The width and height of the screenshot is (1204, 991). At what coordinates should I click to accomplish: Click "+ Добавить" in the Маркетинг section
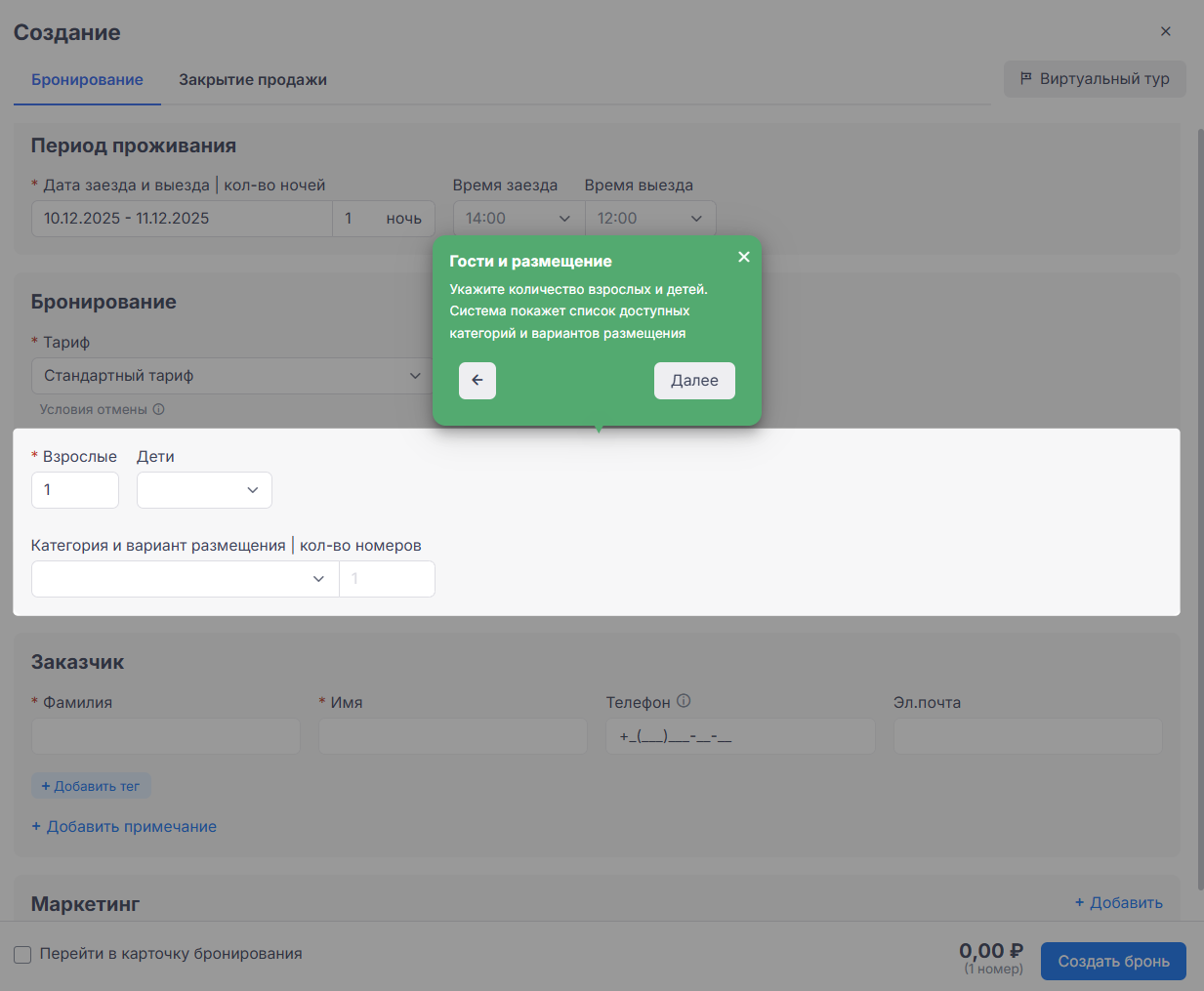tap(1118, 903)
